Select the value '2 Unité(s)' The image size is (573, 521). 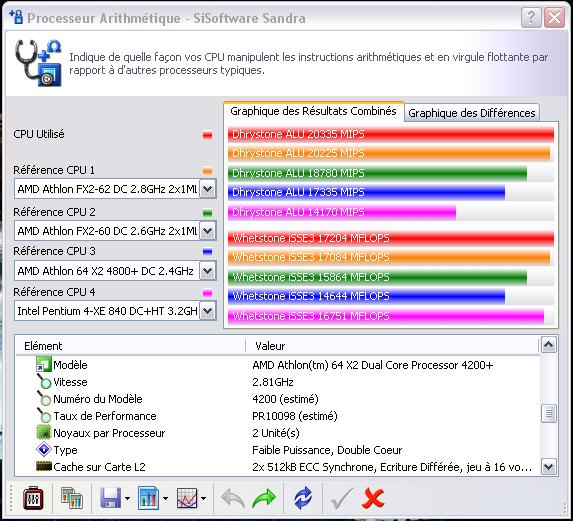pos(276,433)
